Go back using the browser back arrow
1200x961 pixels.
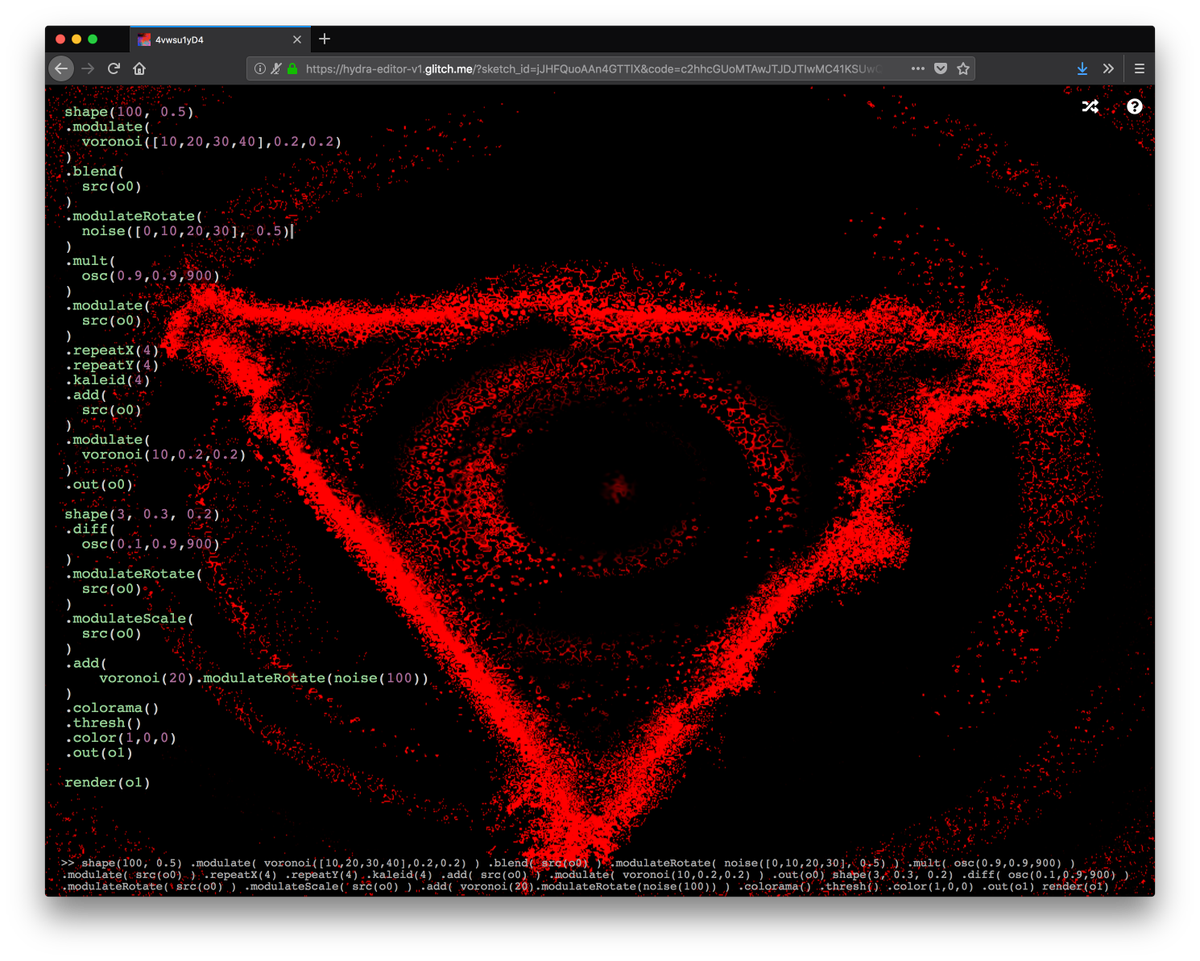(x=61, y=68)
